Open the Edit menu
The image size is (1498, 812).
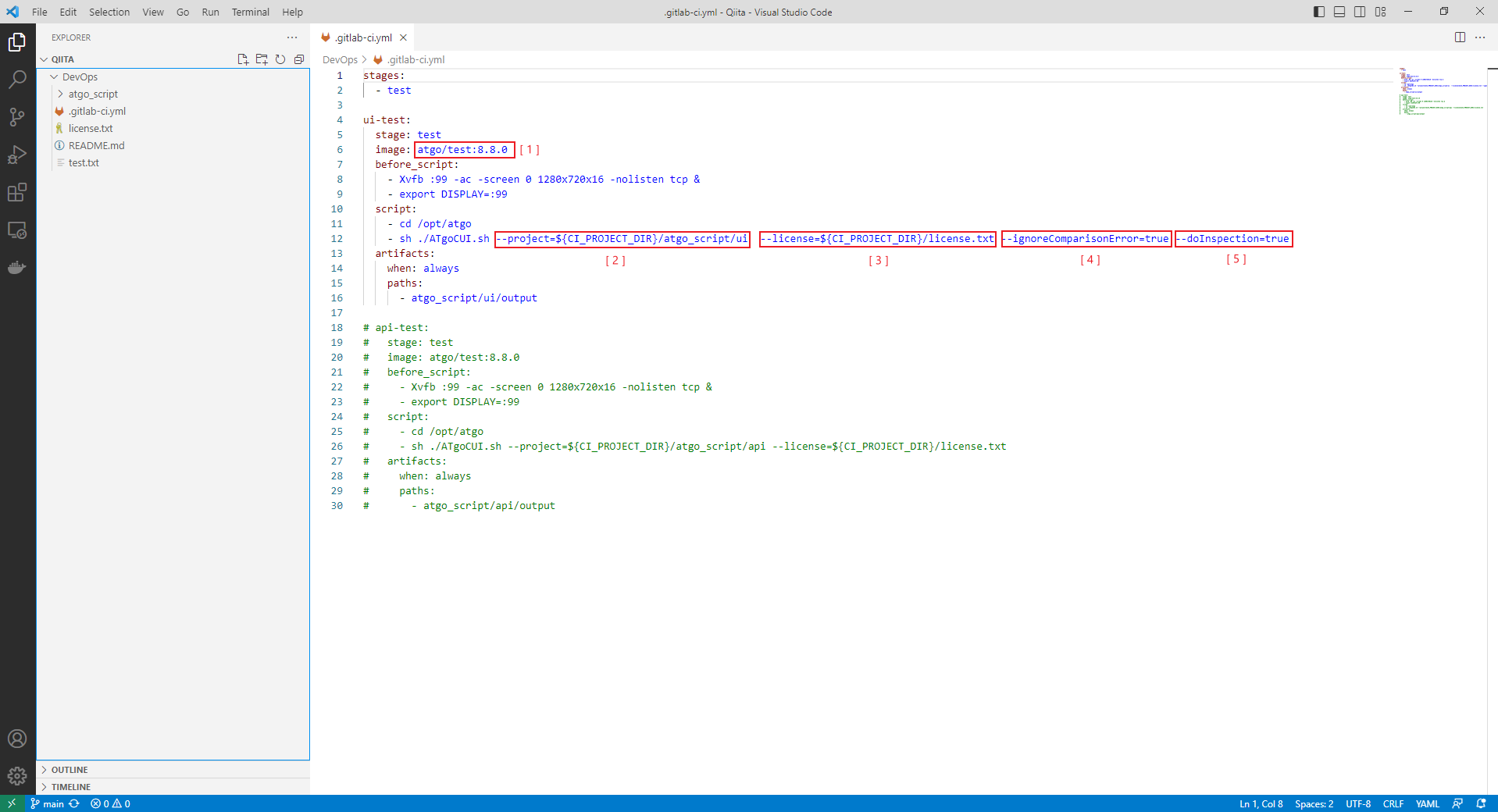click(68, 12)
